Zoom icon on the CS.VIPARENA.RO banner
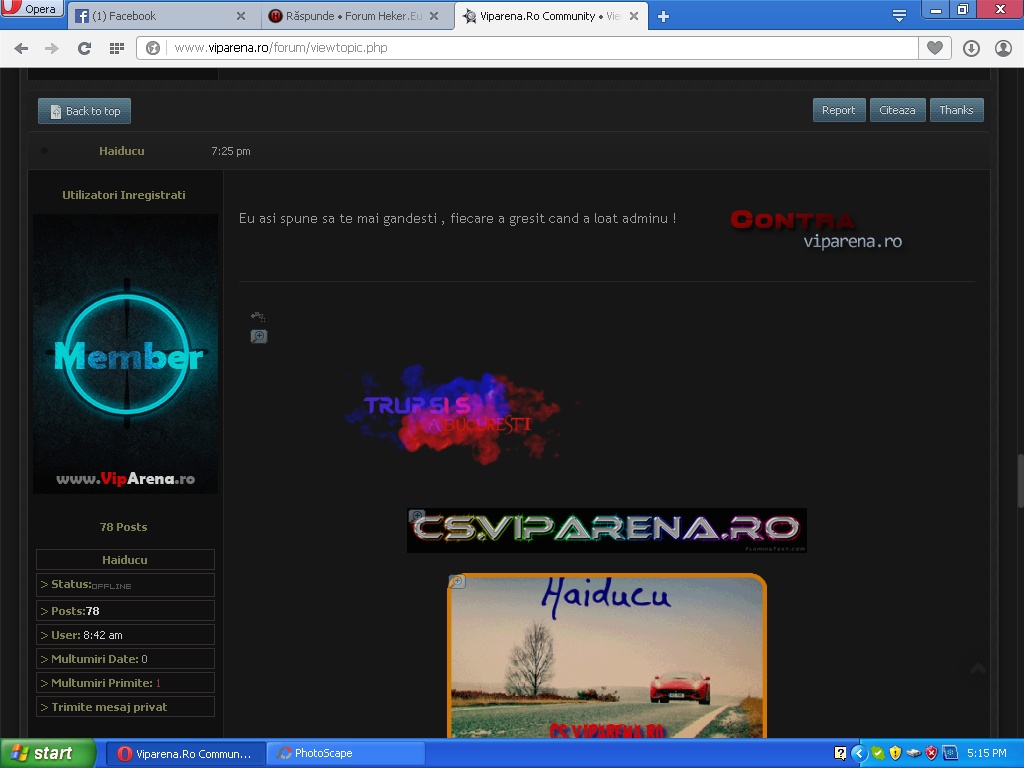Image resolution: width=1024 pixels, height=768 pixels. pos(417,516)
